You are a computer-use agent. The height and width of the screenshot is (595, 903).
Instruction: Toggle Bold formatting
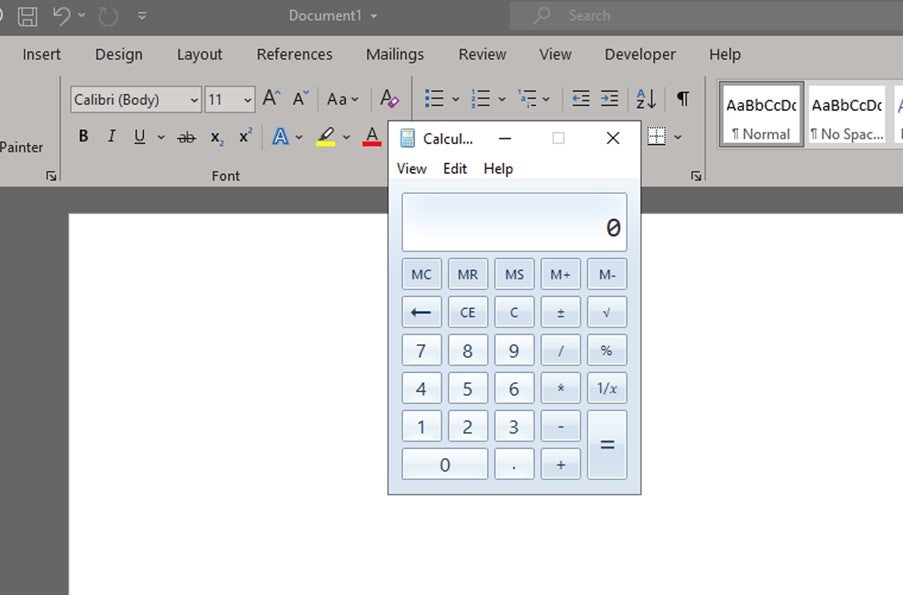83,137
